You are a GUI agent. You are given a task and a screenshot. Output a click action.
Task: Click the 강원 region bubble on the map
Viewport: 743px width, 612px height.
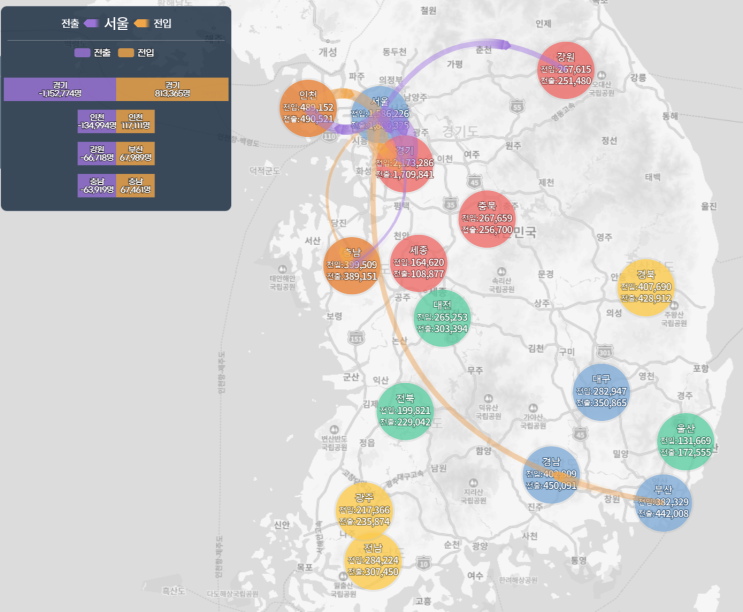(x=566, y=70)
